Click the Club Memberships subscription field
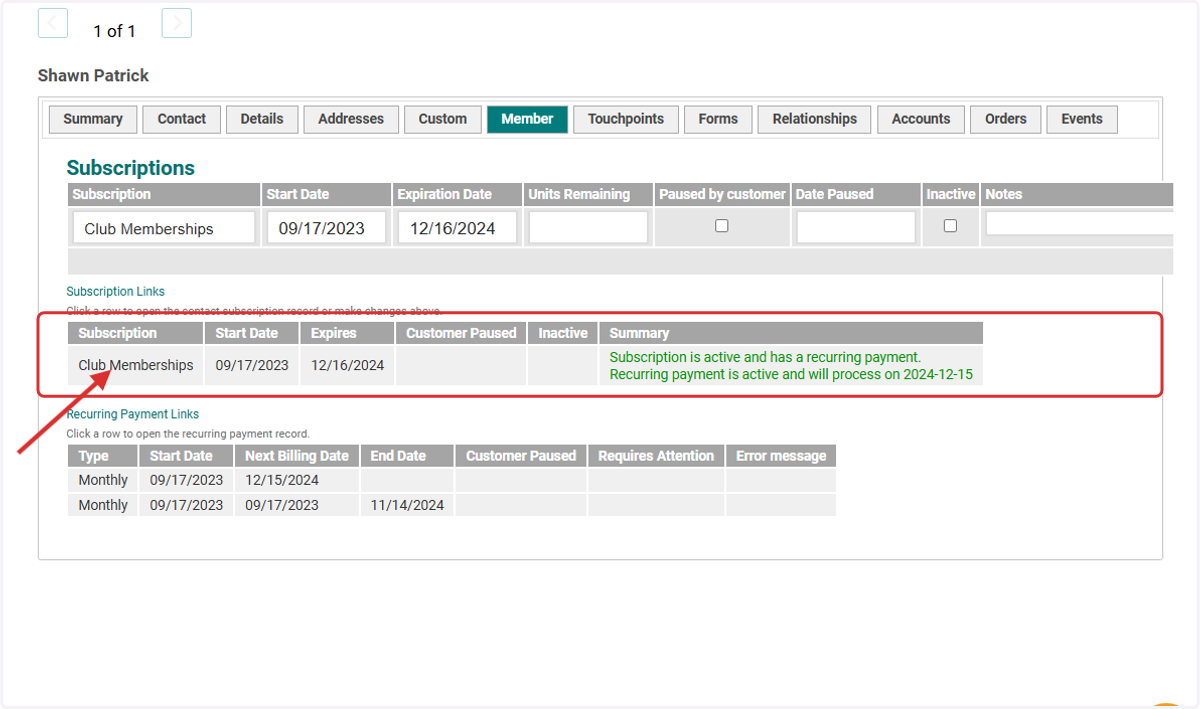Image resolution: width=1200 pixels, height=709 pixels. (x=164, y=228)
